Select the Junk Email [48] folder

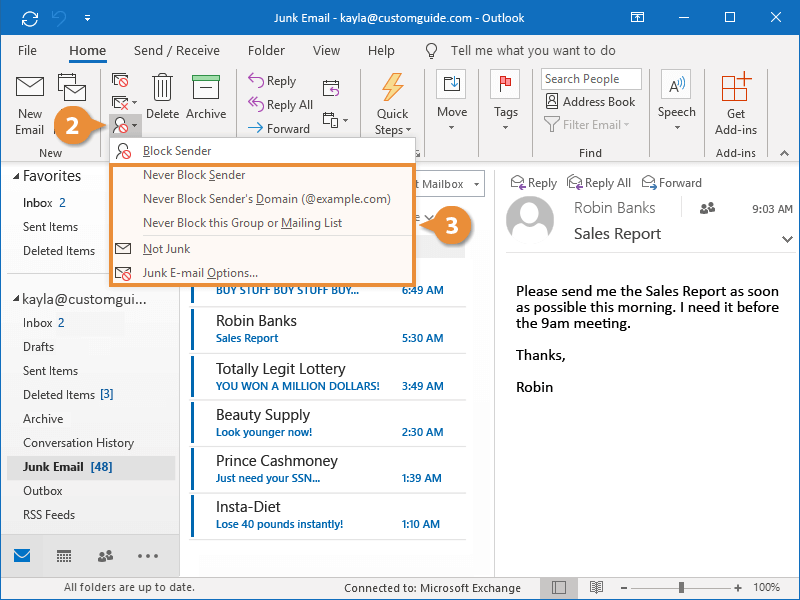[x=91, y=467]
